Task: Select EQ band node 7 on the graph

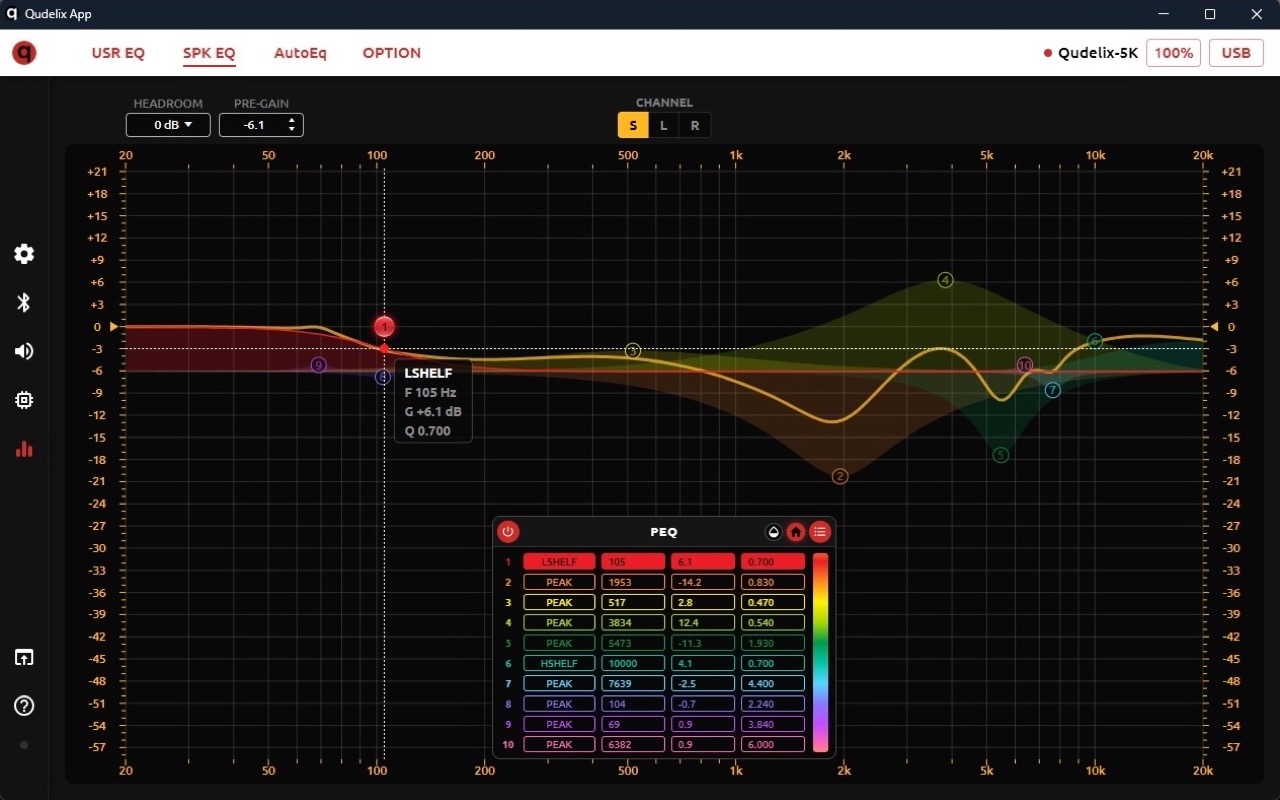Action: [1053, 390]
